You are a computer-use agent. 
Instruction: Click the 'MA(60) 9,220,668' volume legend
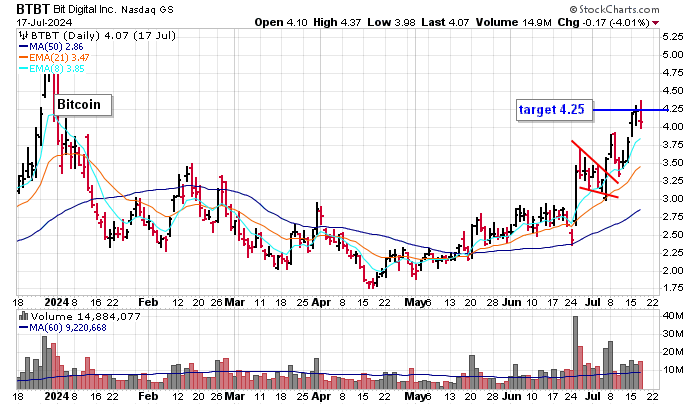coord(62,327)
